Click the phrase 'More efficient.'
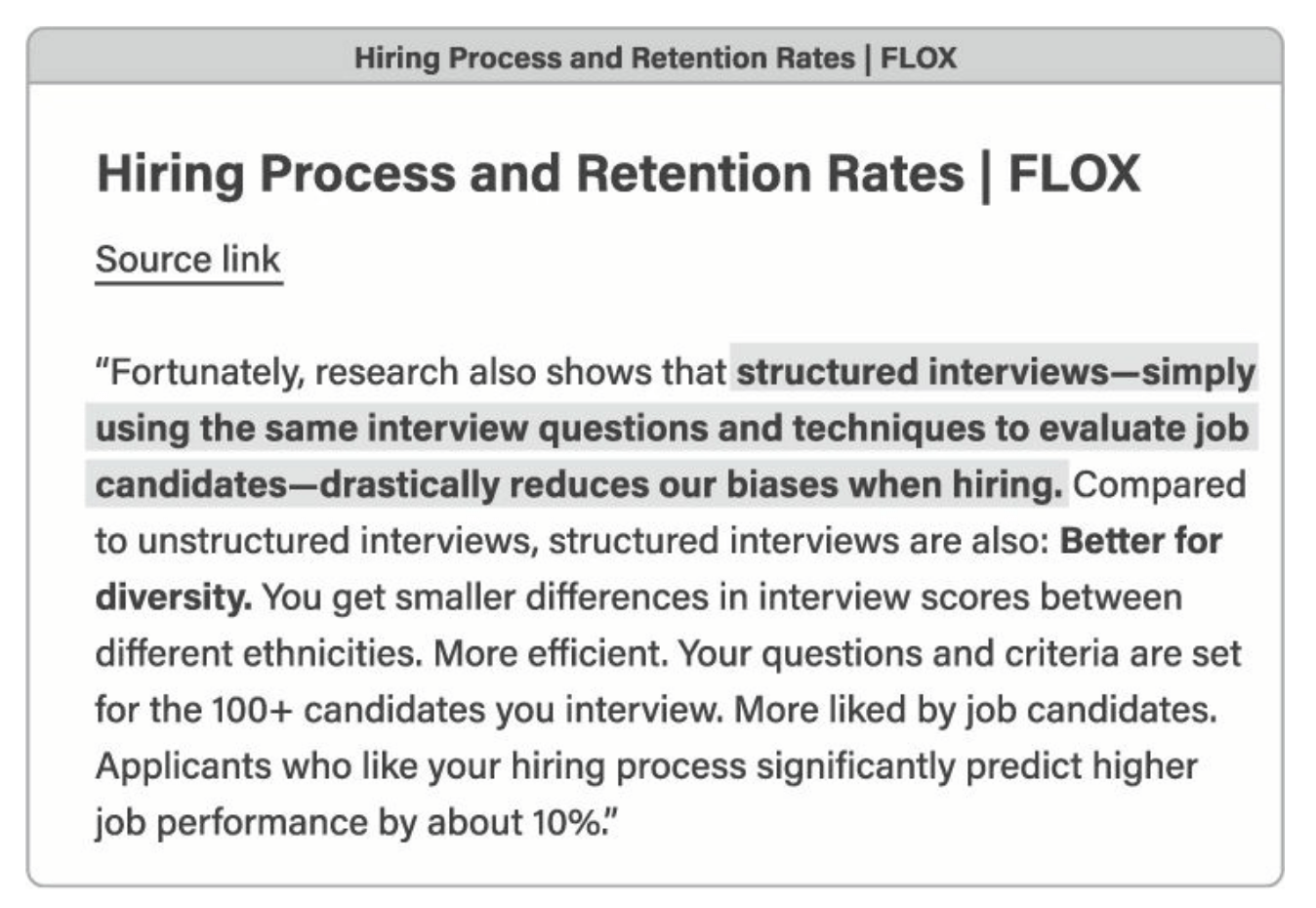Image resolution: width=1316 pixels, height=908 pixels. click(x=551, y=653)
